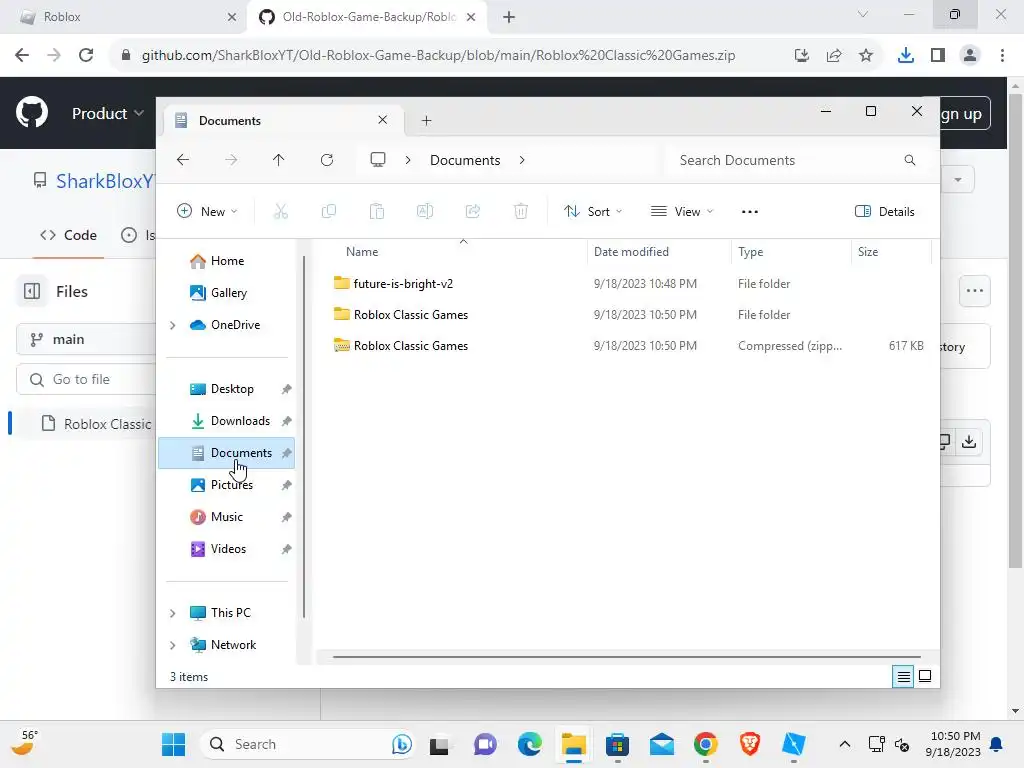Select Gallery in Explorer navigation pane
Image resolution: width=1024 pixels, height=768 pixels.
tap(227, 293)
